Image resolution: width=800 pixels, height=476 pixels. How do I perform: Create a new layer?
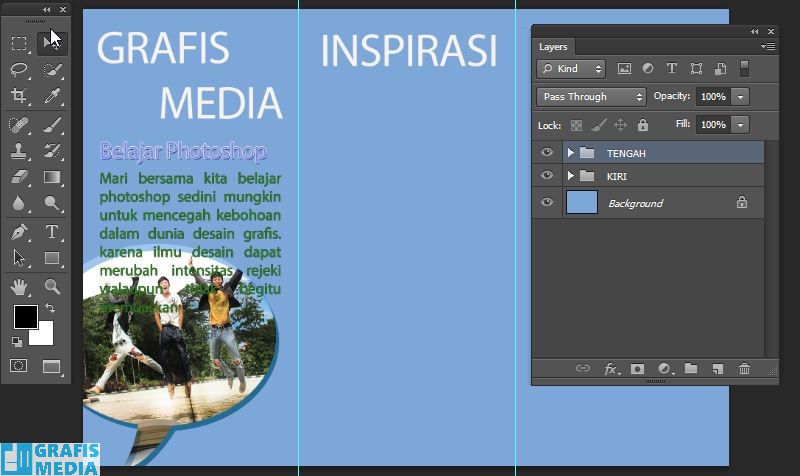click(x=718, y=369)
